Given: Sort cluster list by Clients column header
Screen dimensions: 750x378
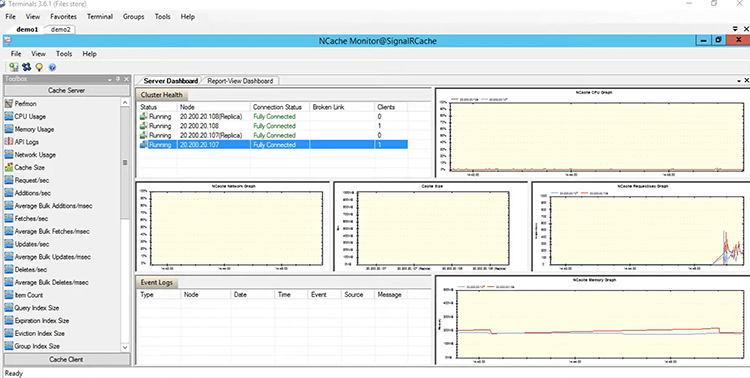Looking at the screenshot, I should tap(391, 107).
